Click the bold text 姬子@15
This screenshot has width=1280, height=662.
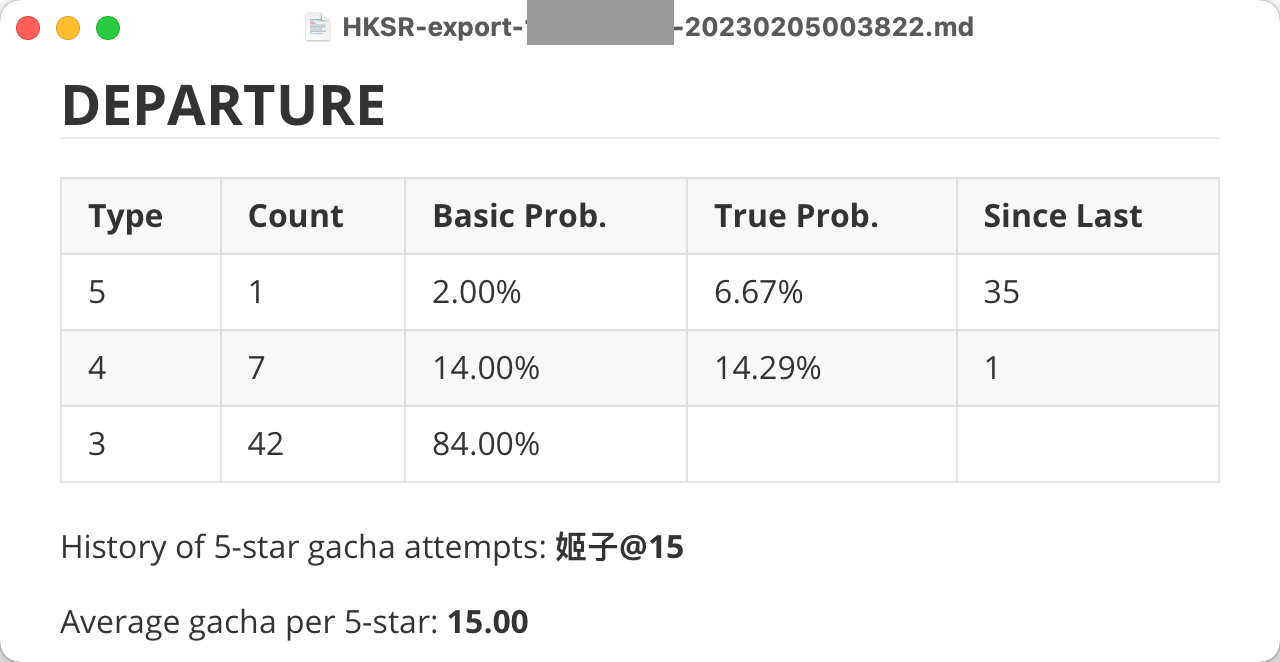click(x=620, y=547)
